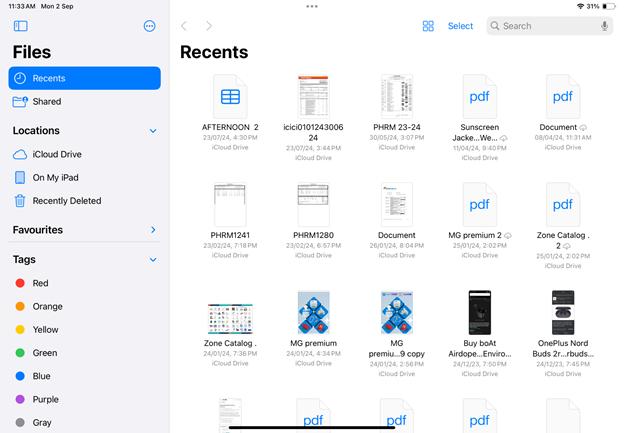Open iCloud Drive location

pos(84,154)
